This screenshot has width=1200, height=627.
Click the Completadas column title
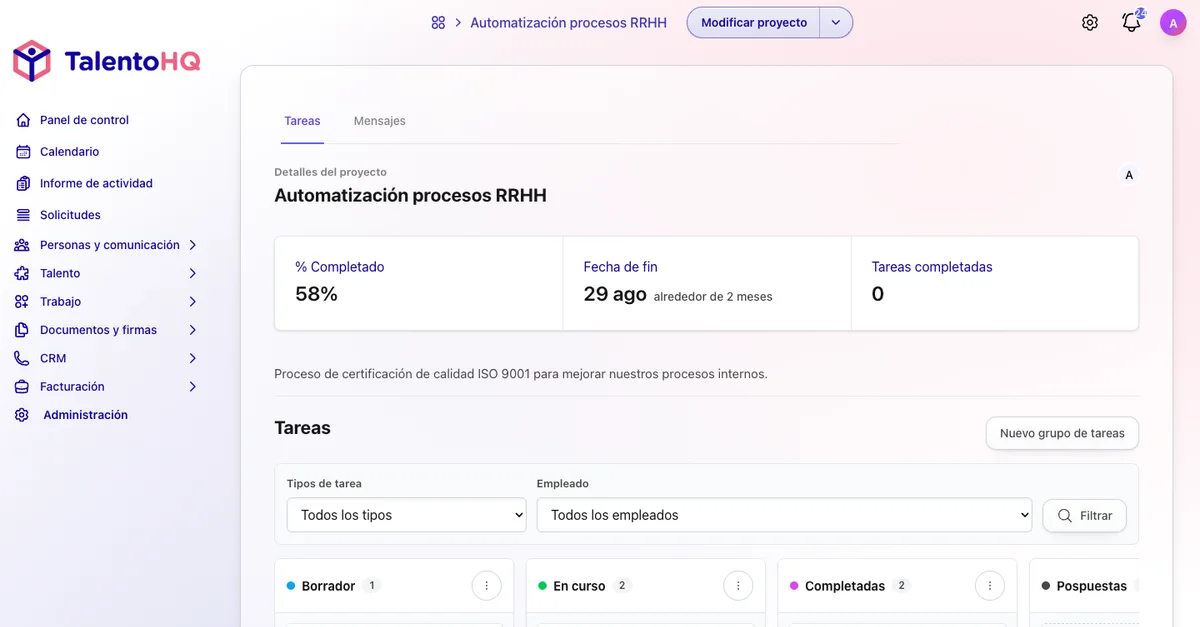pos(845,586)
